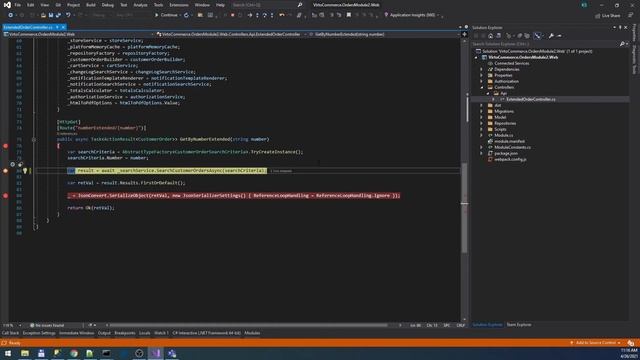Image resolution: width=640 pixels, height=360 pixels.
Task: Click the Add to Source Control button
Action: (x=596, y=343)
